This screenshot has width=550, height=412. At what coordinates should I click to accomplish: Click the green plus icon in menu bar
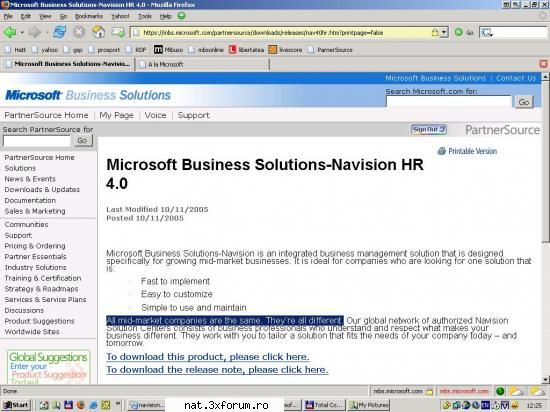(181, 16)
